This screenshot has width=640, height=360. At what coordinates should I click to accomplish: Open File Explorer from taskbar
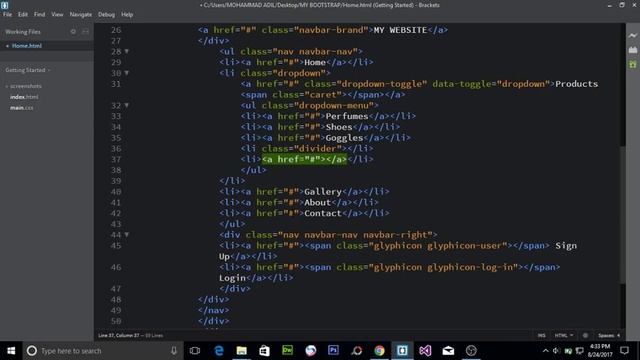coord(242,351)
